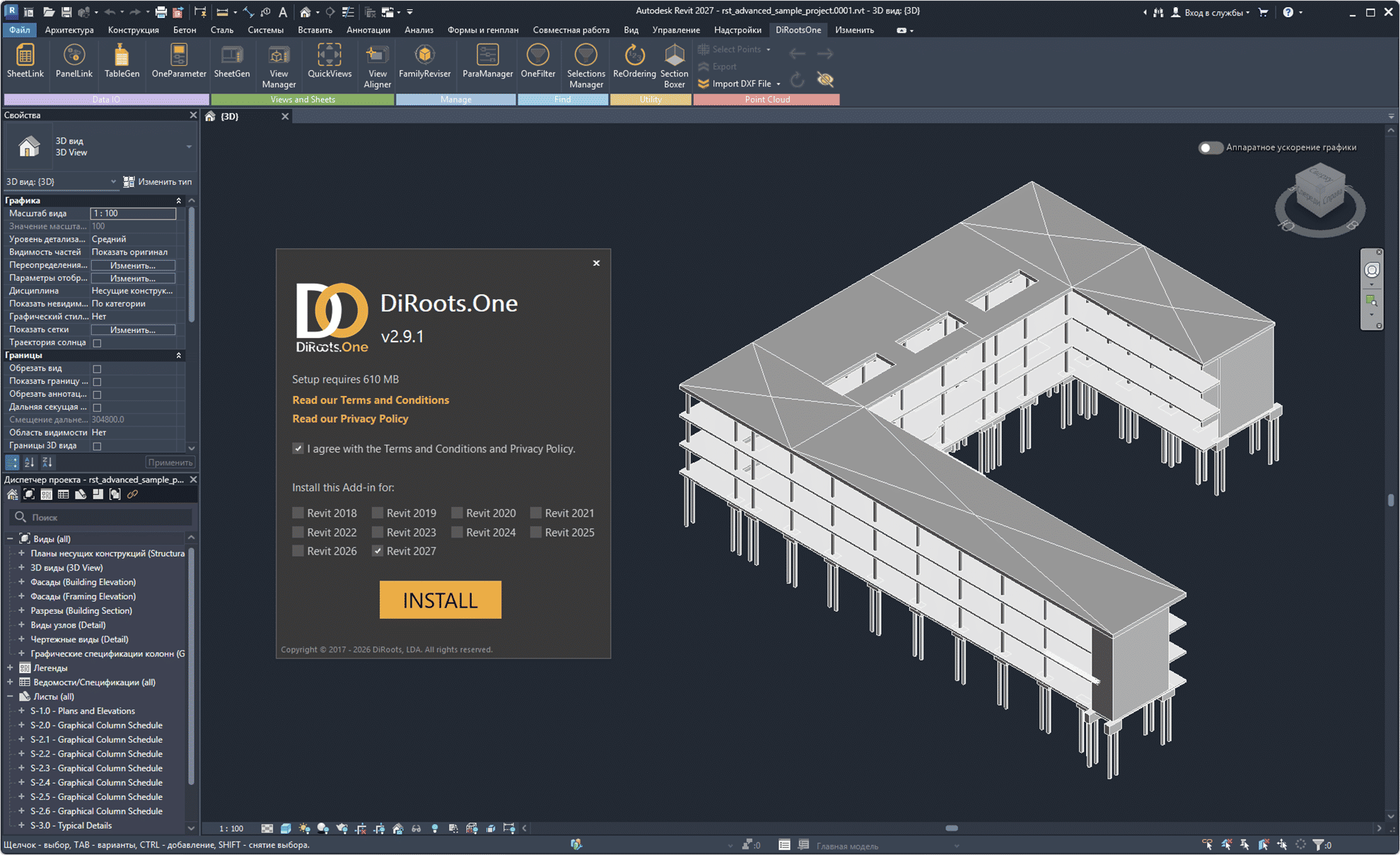Open the TableGen tool
Viewport: 1400px width, 855px height.
[122, 61]
